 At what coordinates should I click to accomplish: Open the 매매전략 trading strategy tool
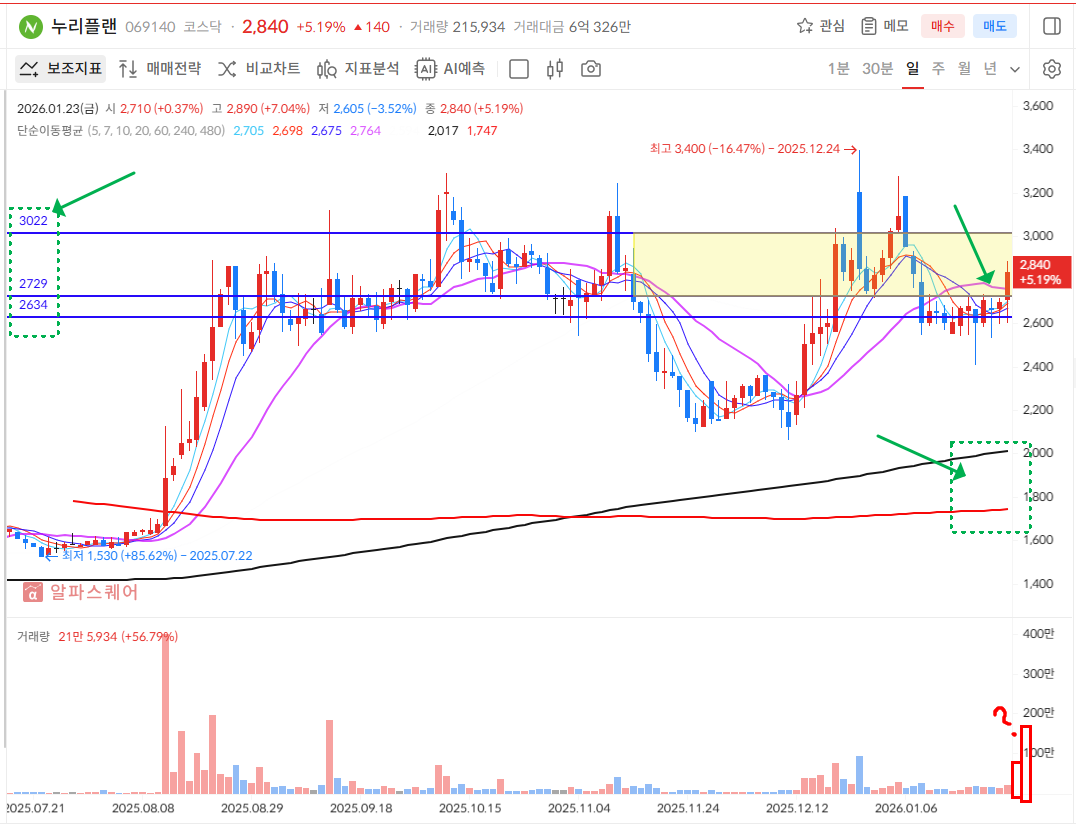[x=159, y=69]
